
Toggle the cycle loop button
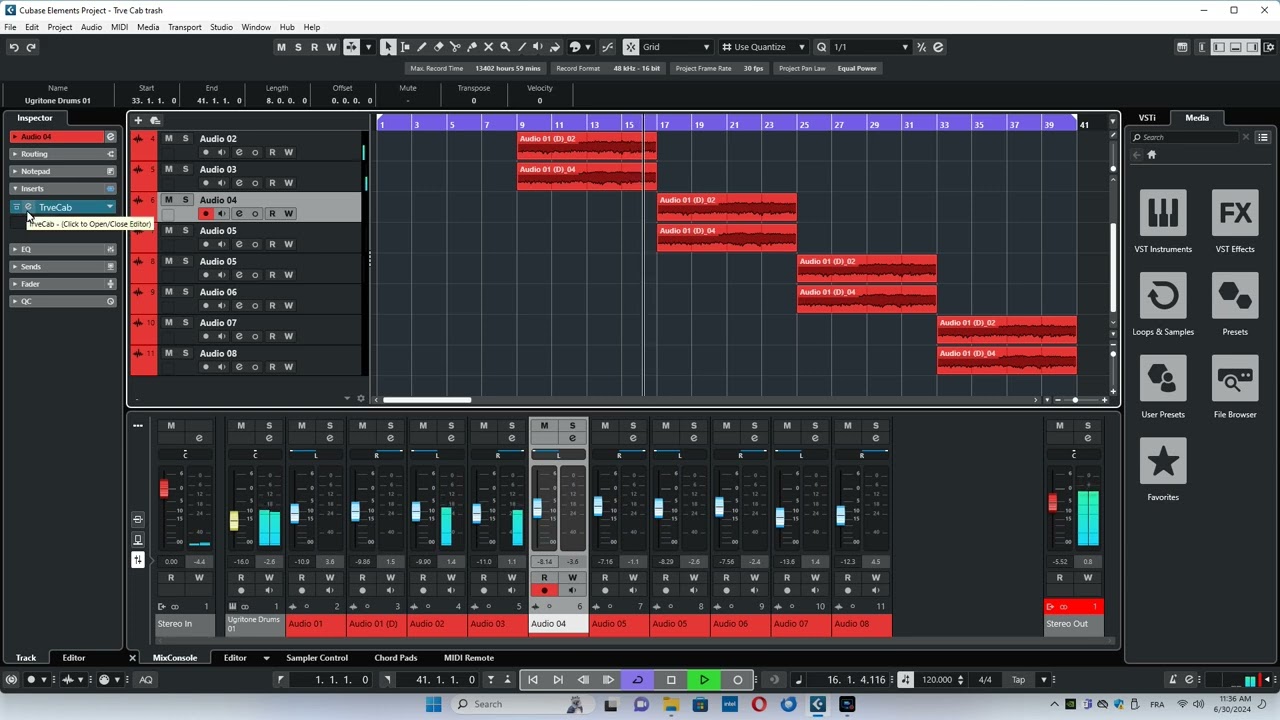(637, 680)
